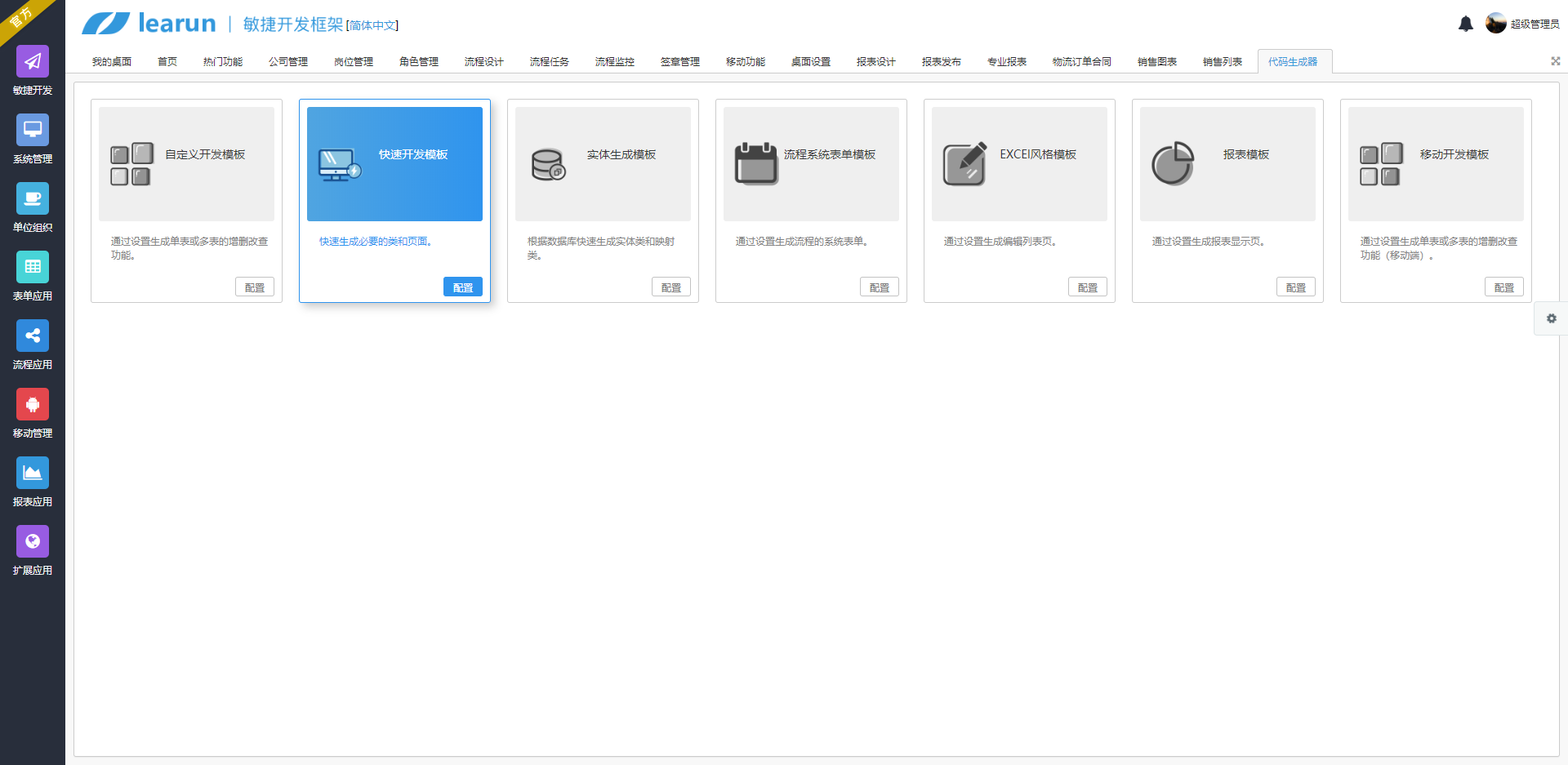Click the 移动开发模板 title text
This screenshot has width=1568, height=765.
tap(1454, 154)
